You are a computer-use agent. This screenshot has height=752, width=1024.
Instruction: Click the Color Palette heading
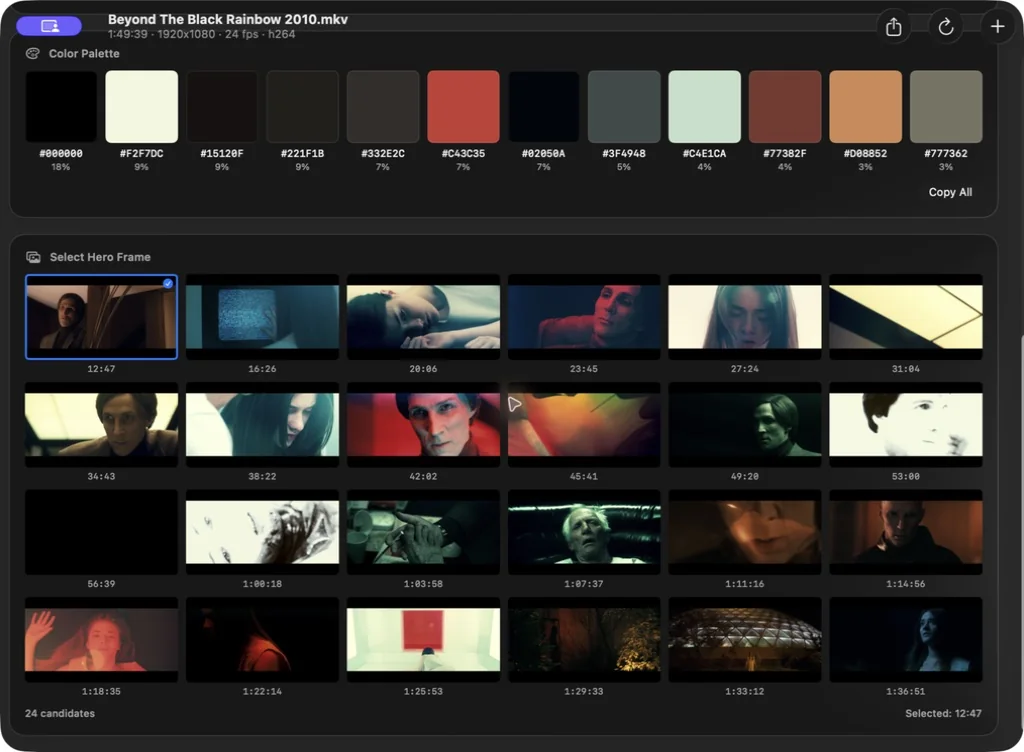point(84,54)
